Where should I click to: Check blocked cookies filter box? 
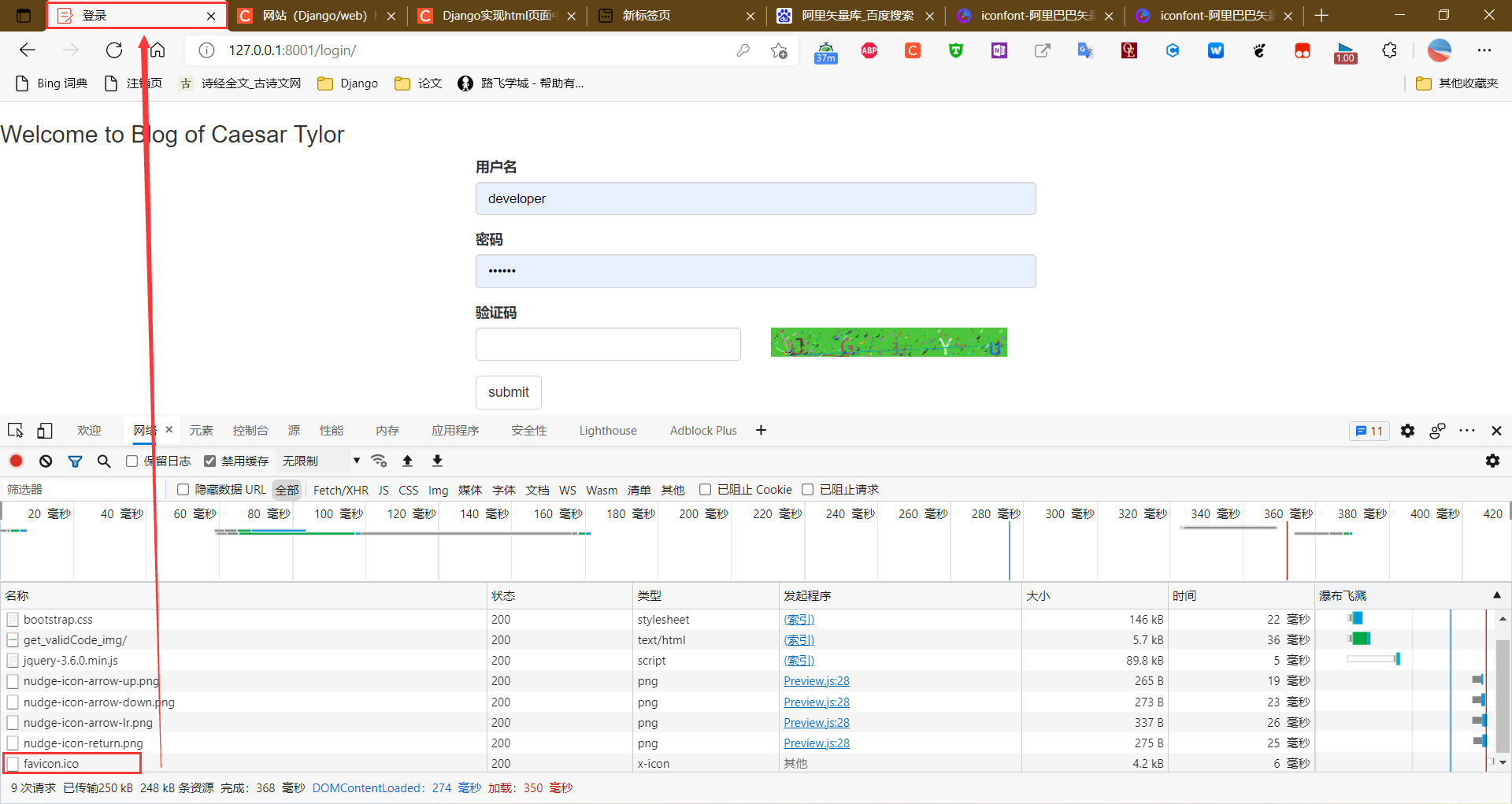(705, 490)
